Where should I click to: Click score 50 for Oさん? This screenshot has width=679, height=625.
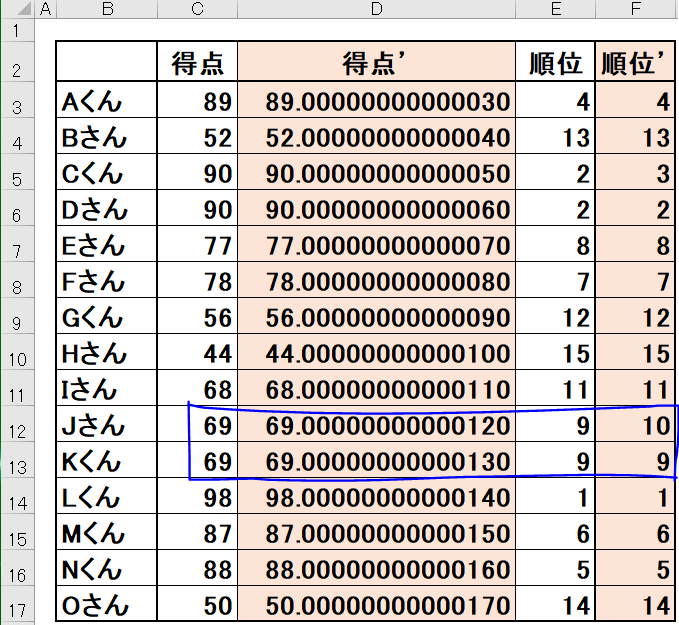[x=197, y=603]
